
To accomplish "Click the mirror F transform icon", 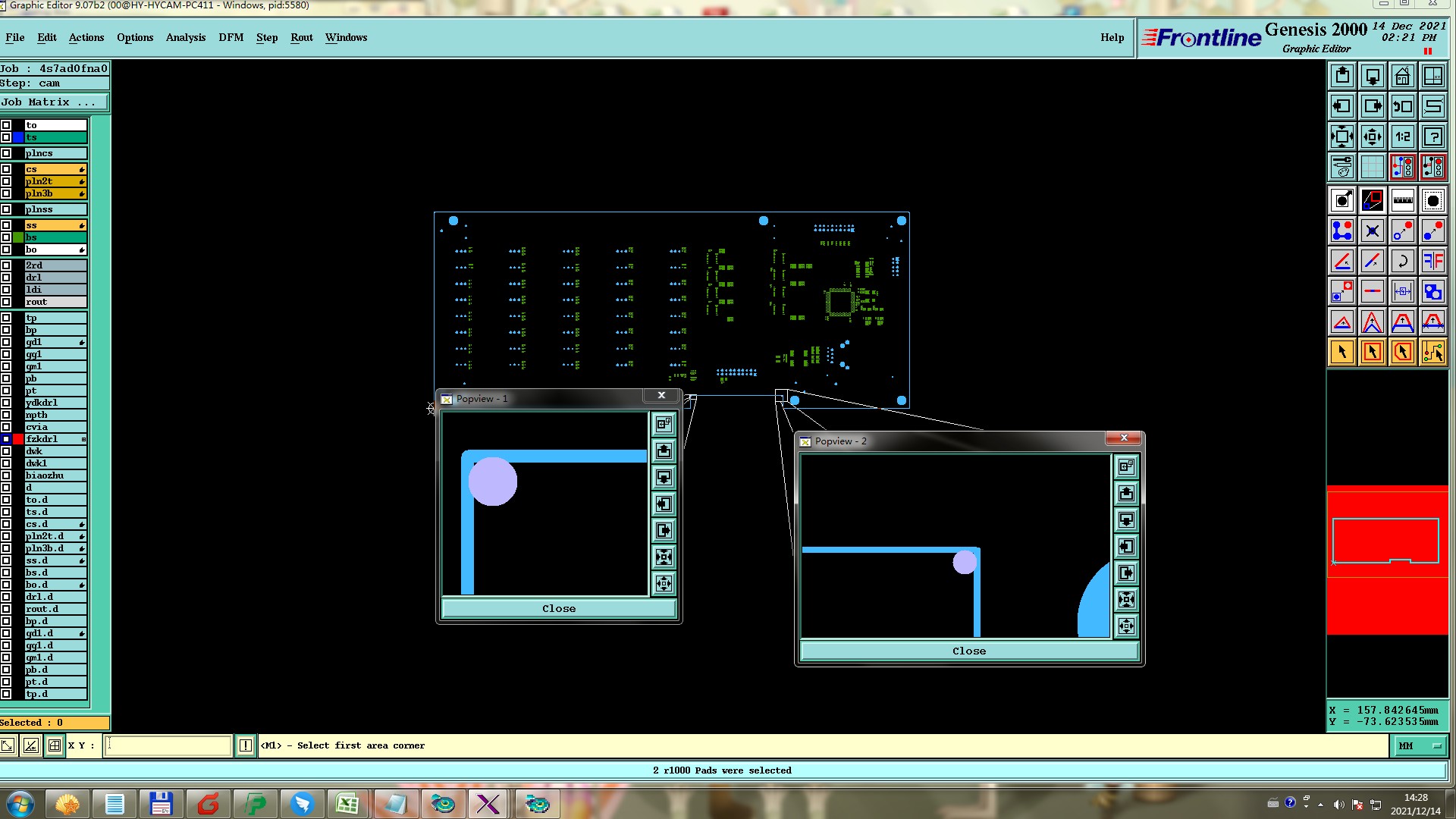I will [x=1432, y=261].
